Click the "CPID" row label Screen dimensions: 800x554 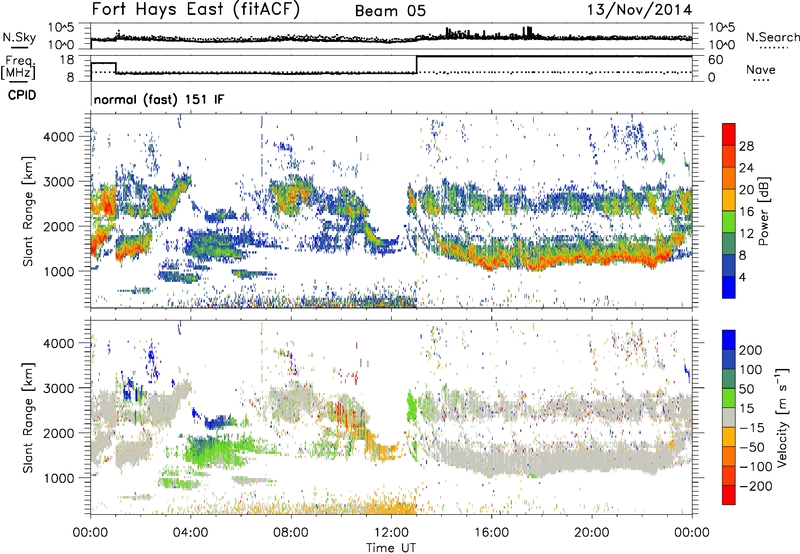click(22, 95)
